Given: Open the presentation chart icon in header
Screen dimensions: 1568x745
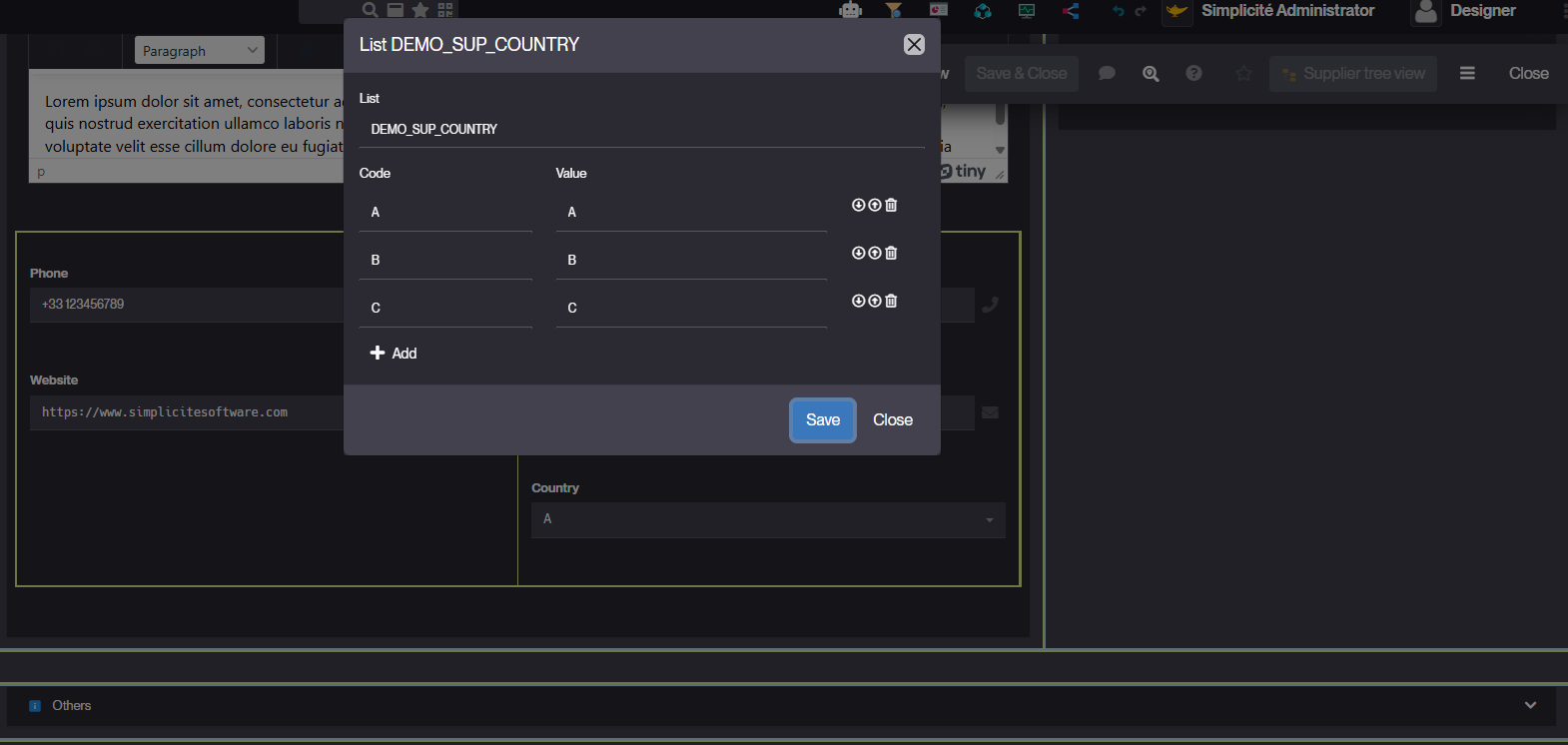Looking at the screenshot, I should (938, 10).
